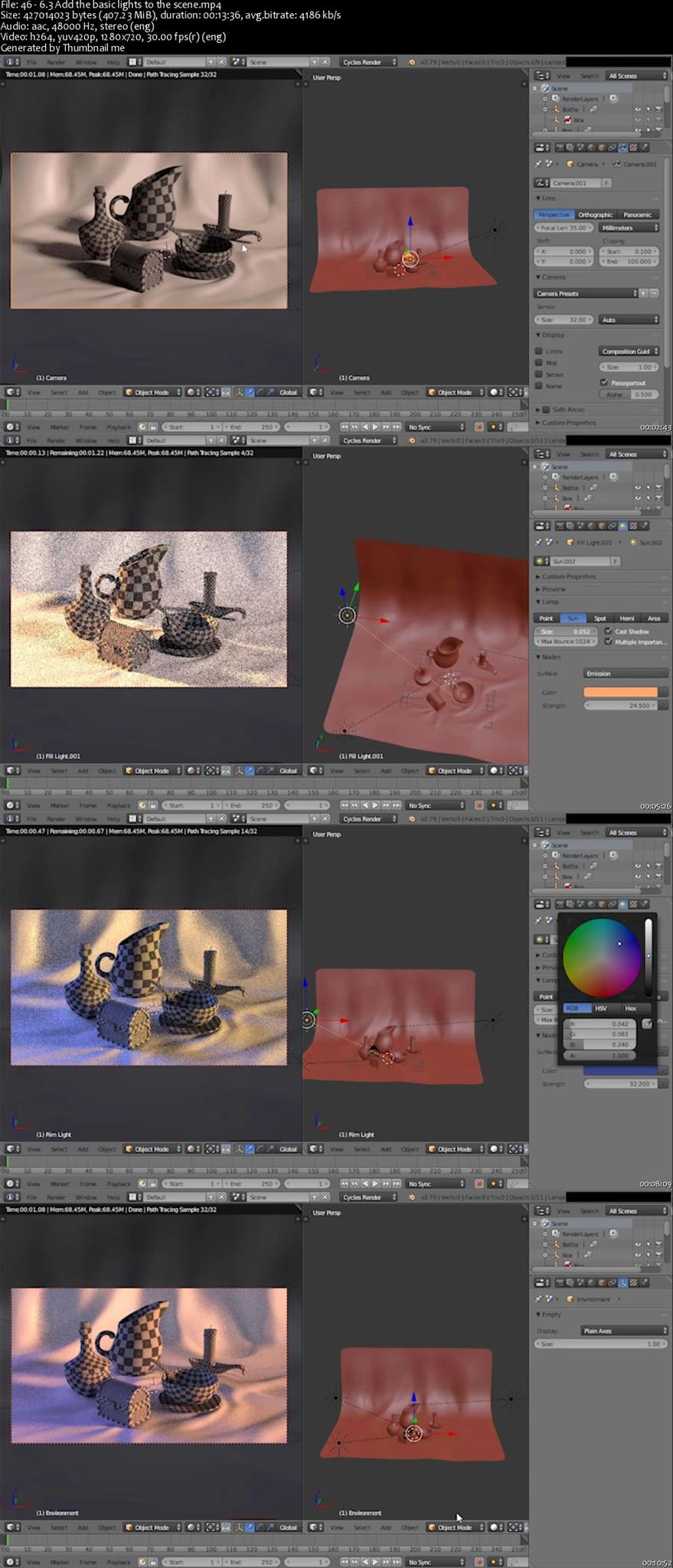Jump to the end frame in the 00:10:52 timeline
Viewport: 673px width, 1568px height.
pyautogui.click(x=397, y=1562)
